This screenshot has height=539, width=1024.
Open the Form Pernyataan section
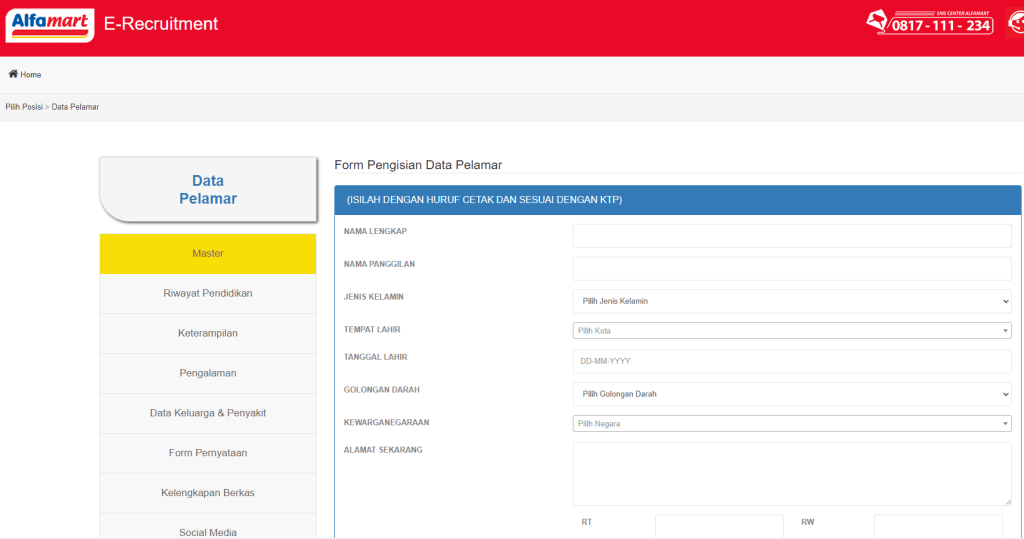point(208,453)
